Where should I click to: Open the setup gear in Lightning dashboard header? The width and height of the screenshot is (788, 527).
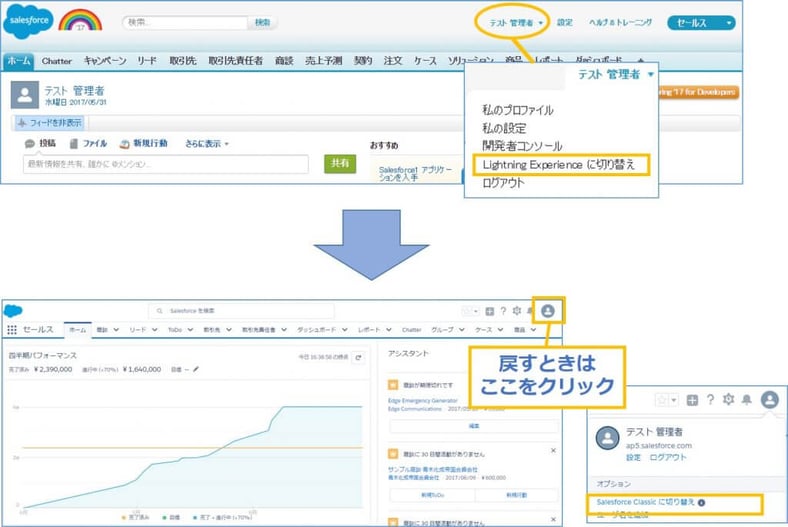click(x=517, y=311)
